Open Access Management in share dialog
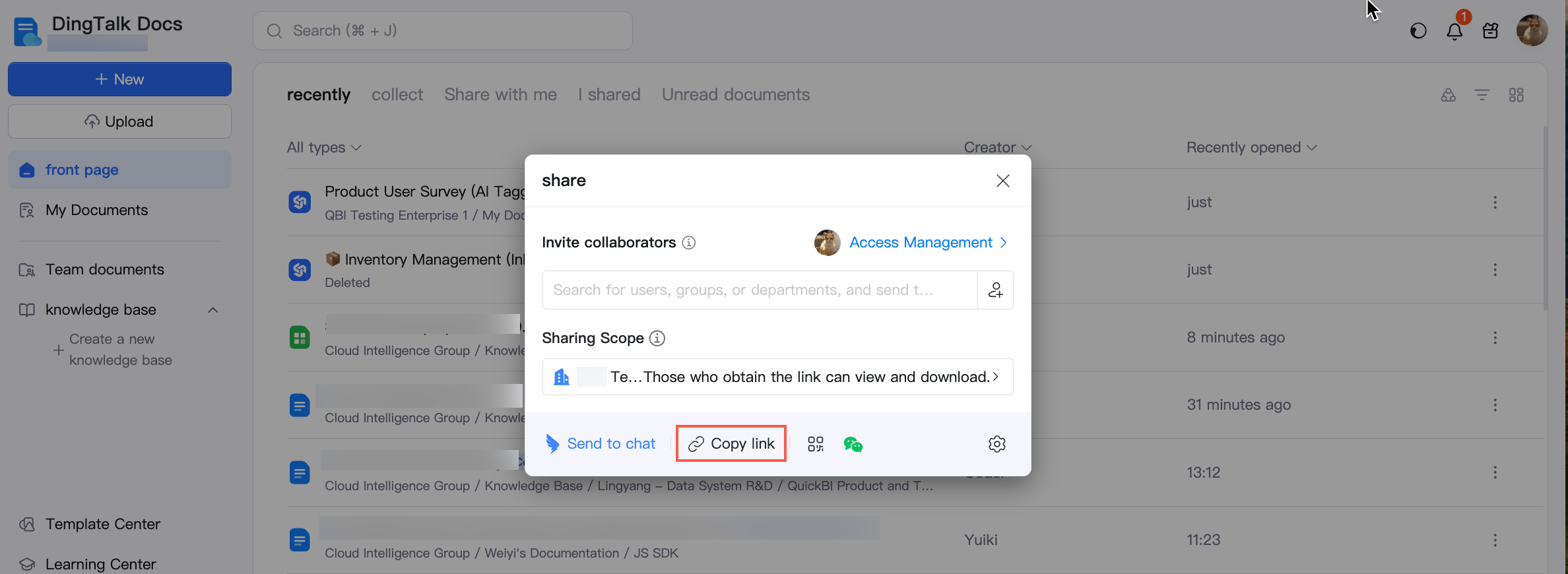 (928, 243)
